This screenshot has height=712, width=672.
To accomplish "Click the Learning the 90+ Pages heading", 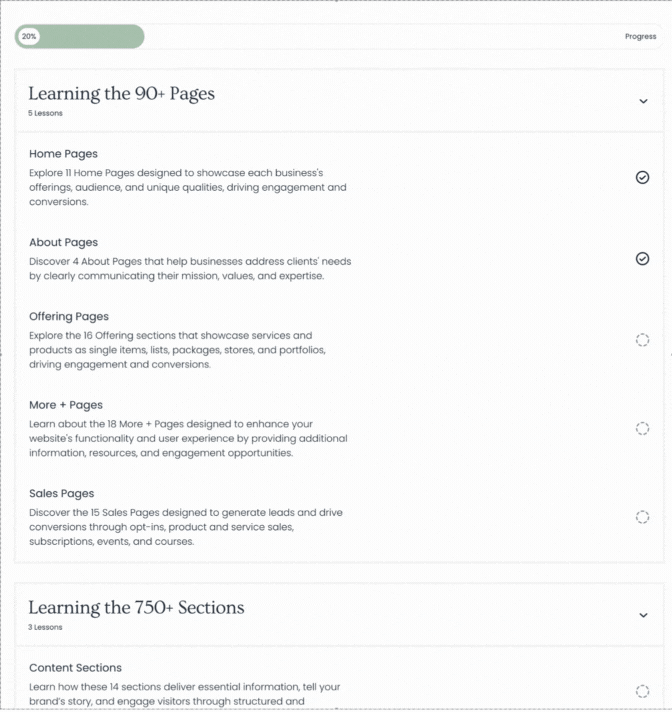I will pos(122,93).
